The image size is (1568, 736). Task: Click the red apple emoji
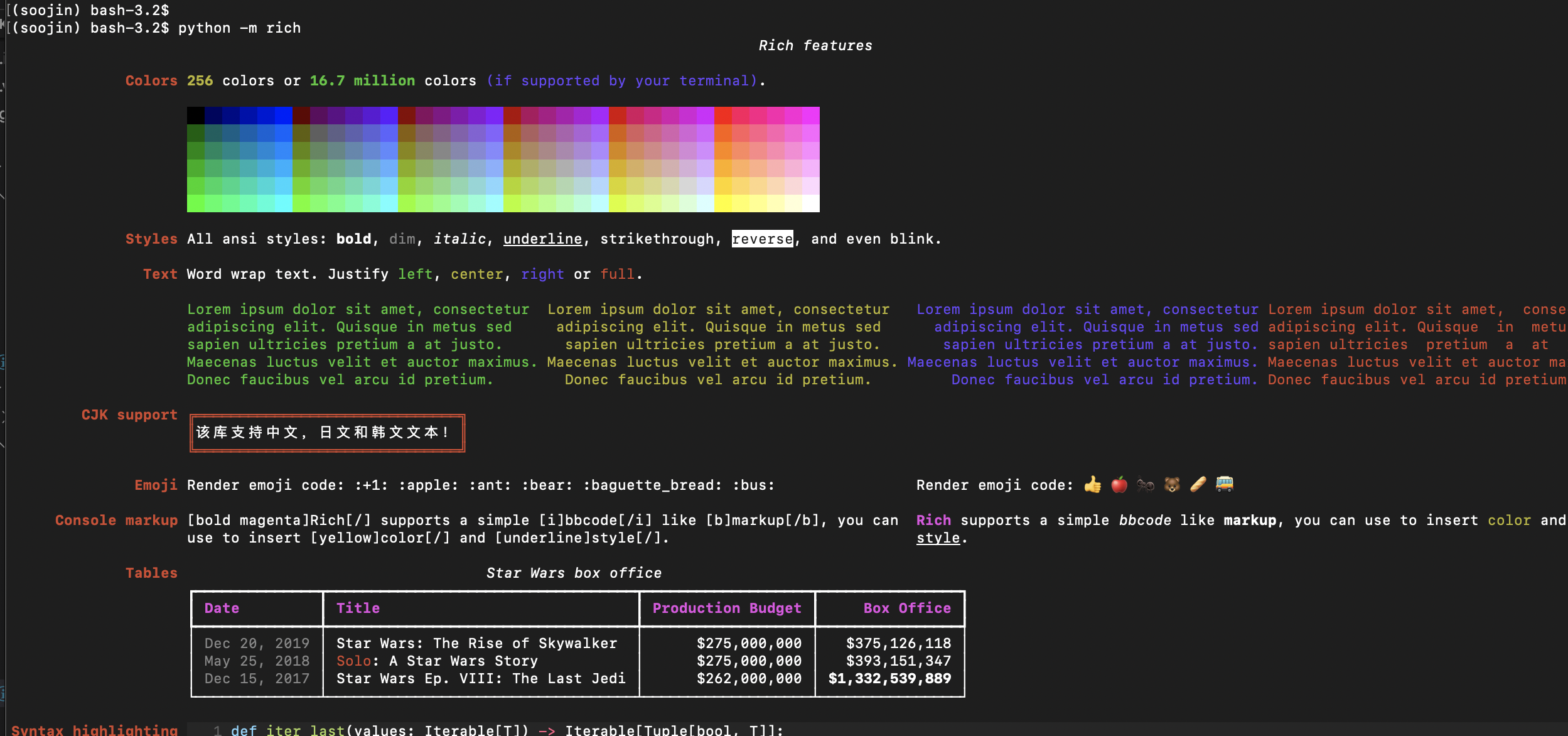(1119, 485)
